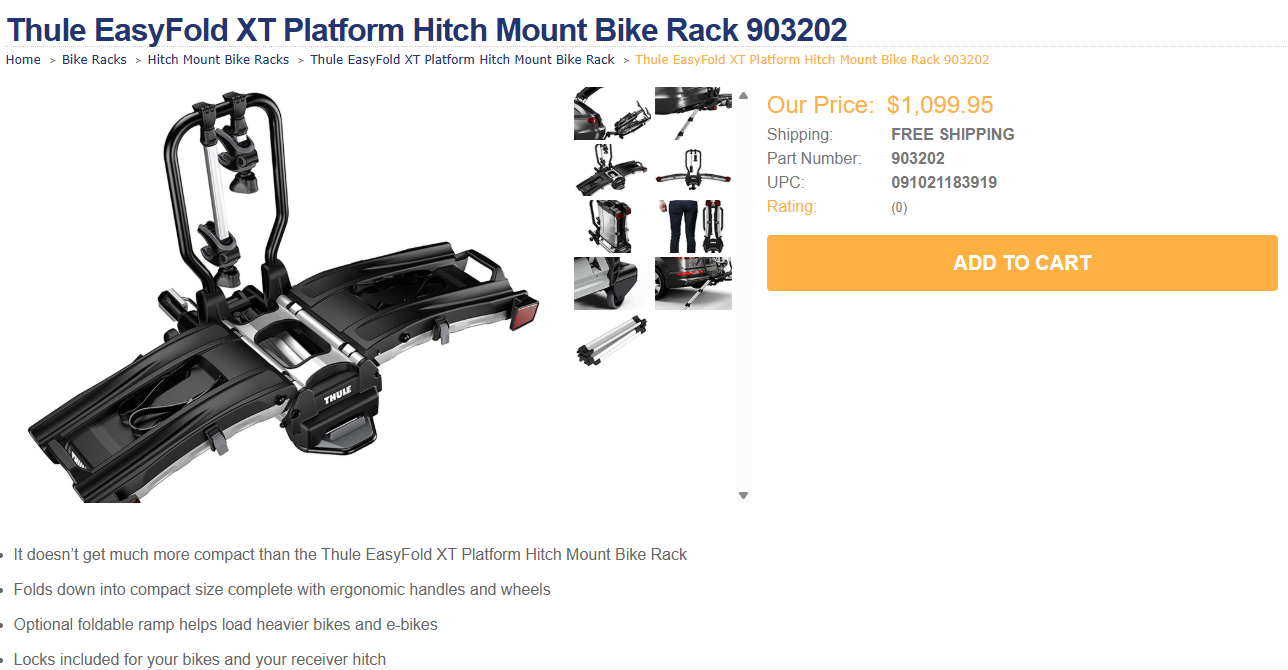Open Thule EasyFold XT Platform Hitch Mount Bike Rack breadcrumb
This screenshot has width=1288, height=670.
[462, 60]
